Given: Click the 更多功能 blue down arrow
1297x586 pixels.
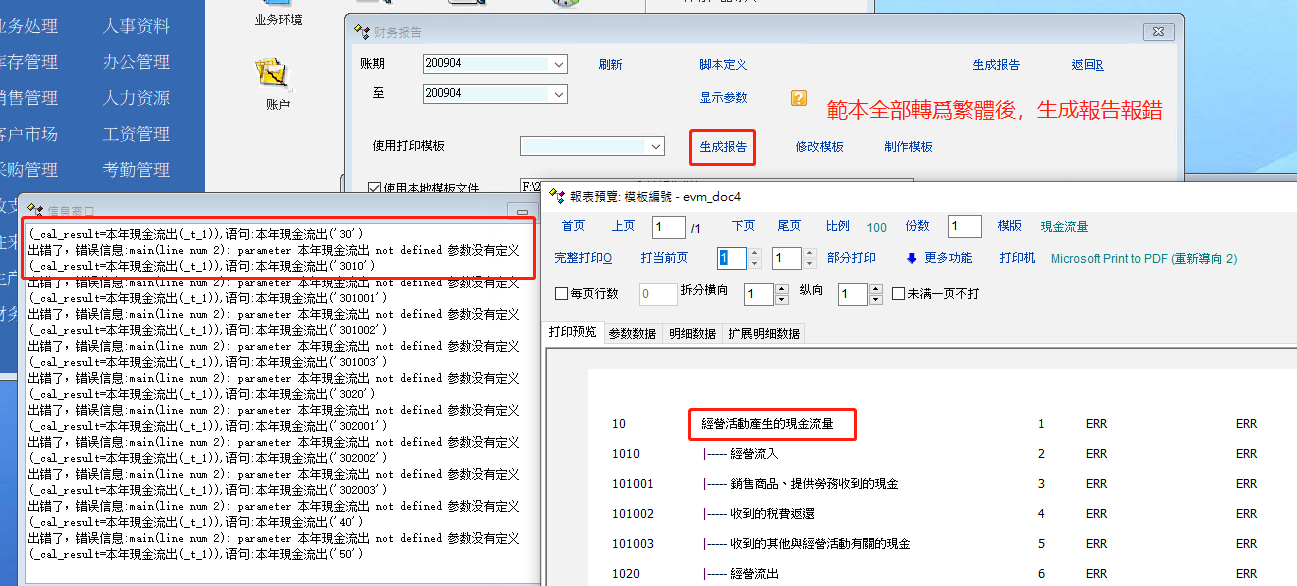Looking at the screenshot, I should [x=911, y=258].
